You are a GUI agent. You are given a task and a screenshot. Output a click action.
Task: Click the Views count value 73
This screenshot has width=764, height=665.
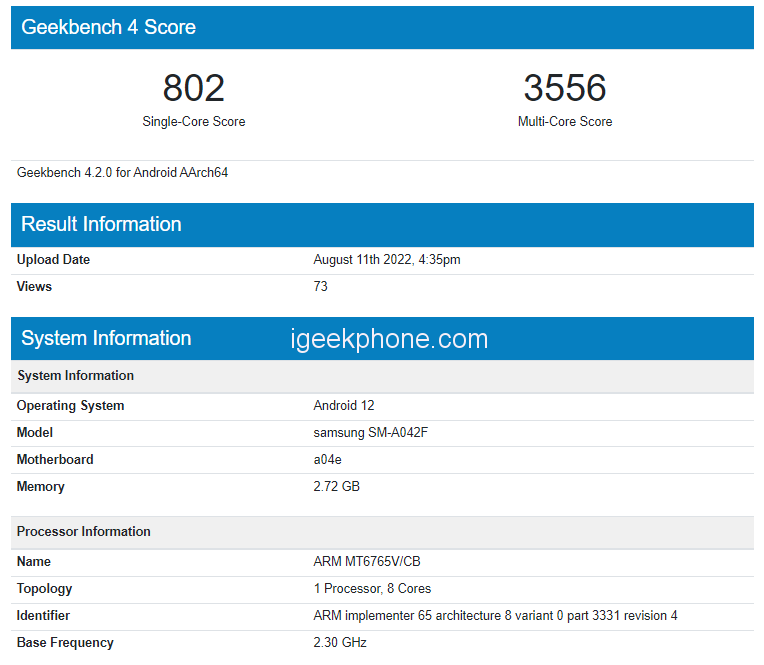pyautogui.click(x=321, y=287)
